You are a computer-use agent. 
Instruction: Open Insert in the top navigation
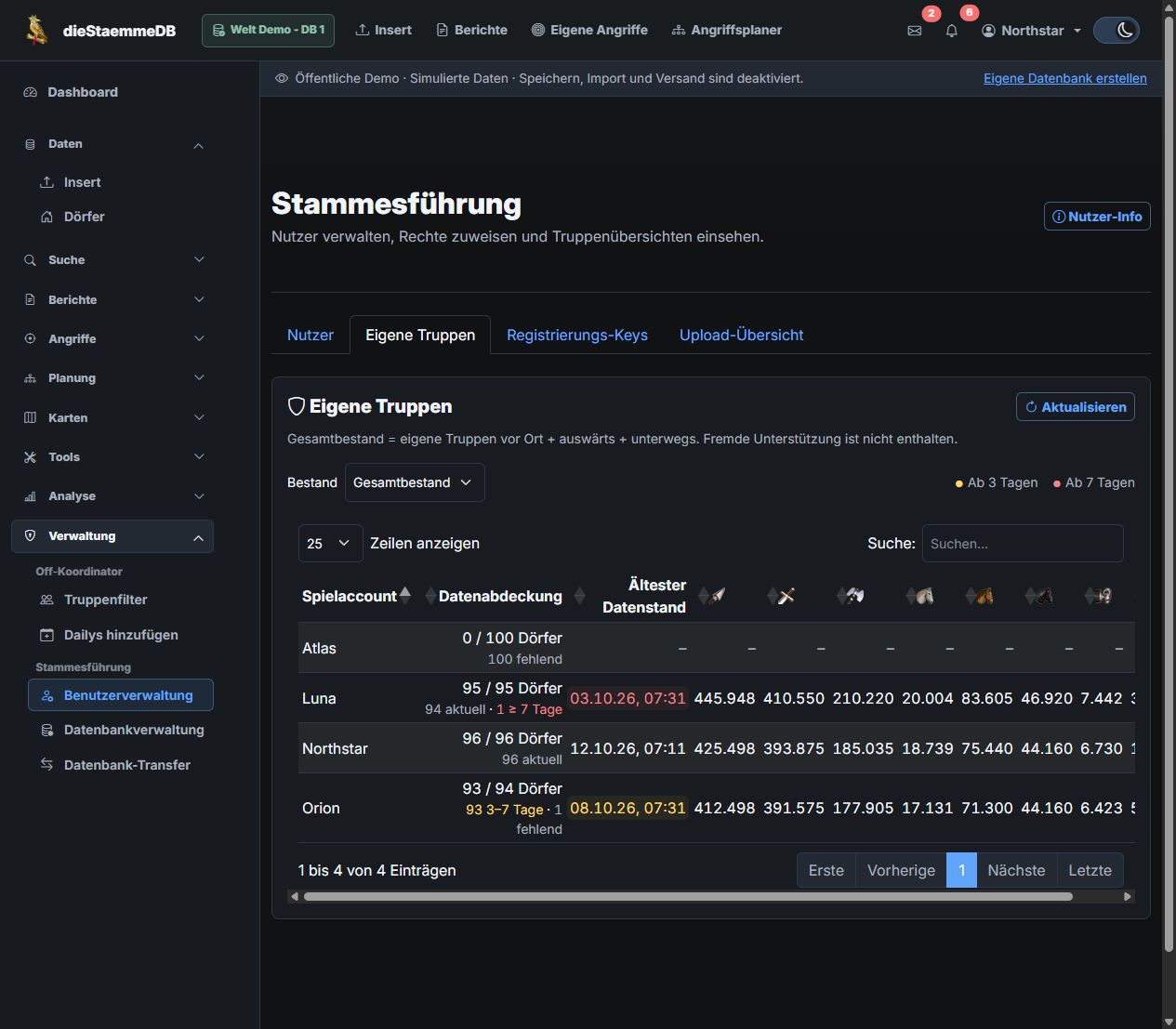pyautogui.click(x=384, y=31)
